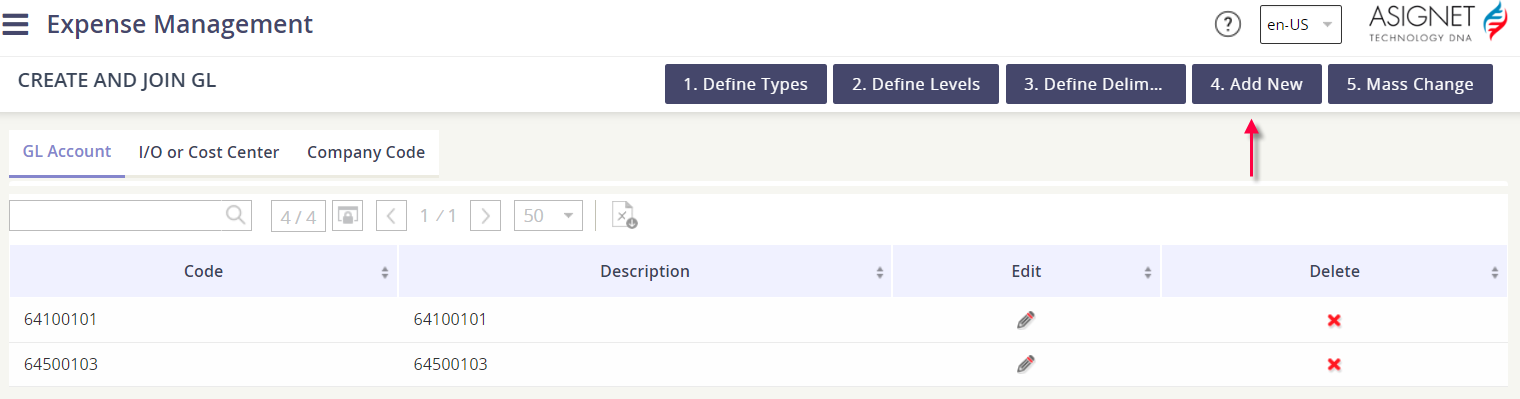This screenshot has width=1520, height=399.
Task: Switch to the Company Code tab
Action: click(x=366, y=153)
